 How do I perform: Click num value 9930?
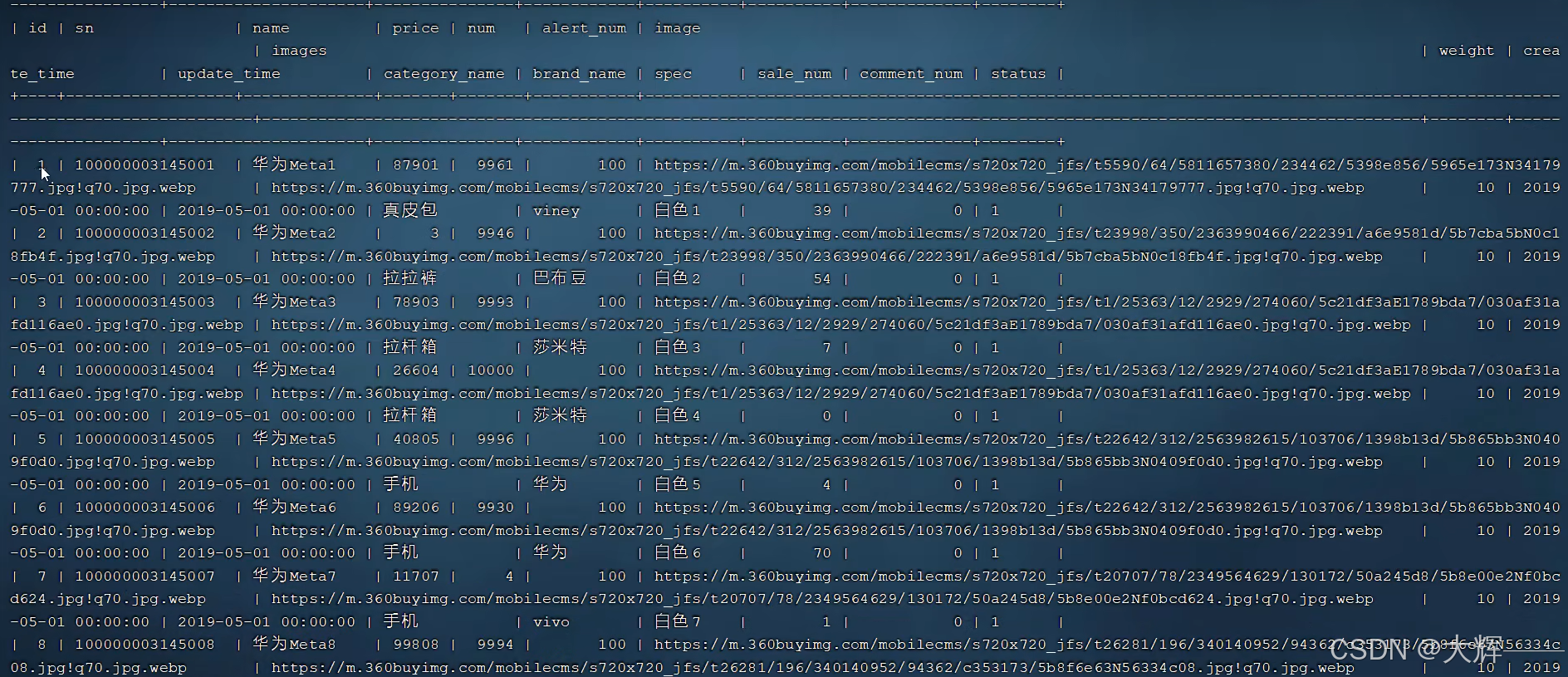click(495, 508)
